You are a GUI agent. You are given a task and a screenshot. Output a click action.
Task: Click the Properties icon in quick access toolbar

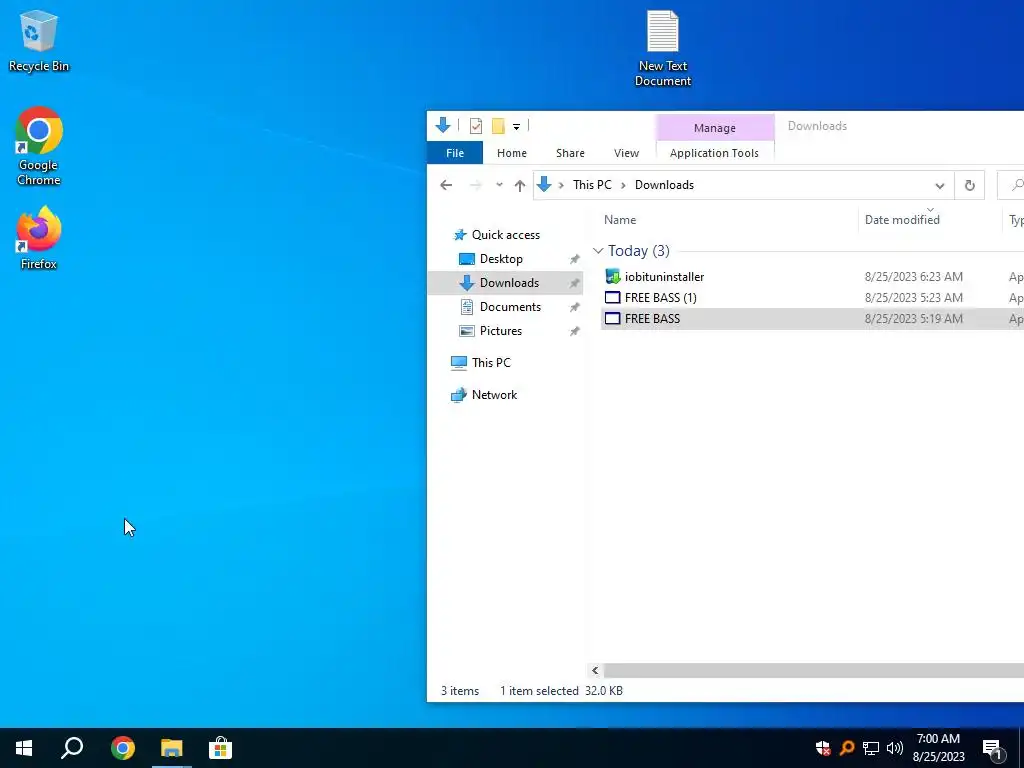tap(476, 125)
